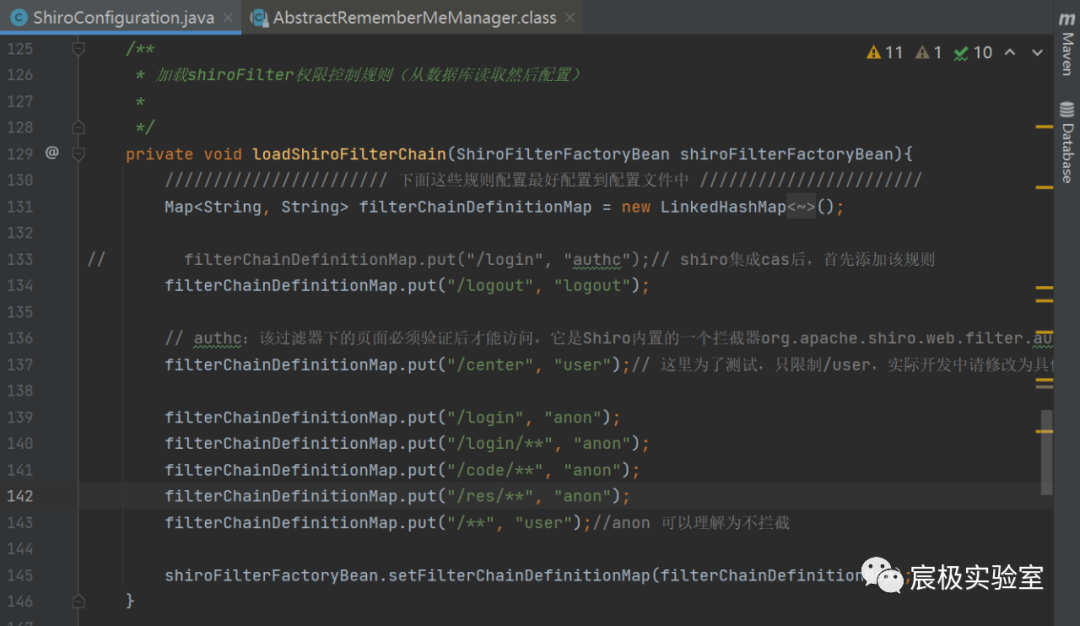The height and width of the screenshot is (626, 1080).
Task: Click the weak warning indicator showing 1
Action: click(x=929, y=52)
